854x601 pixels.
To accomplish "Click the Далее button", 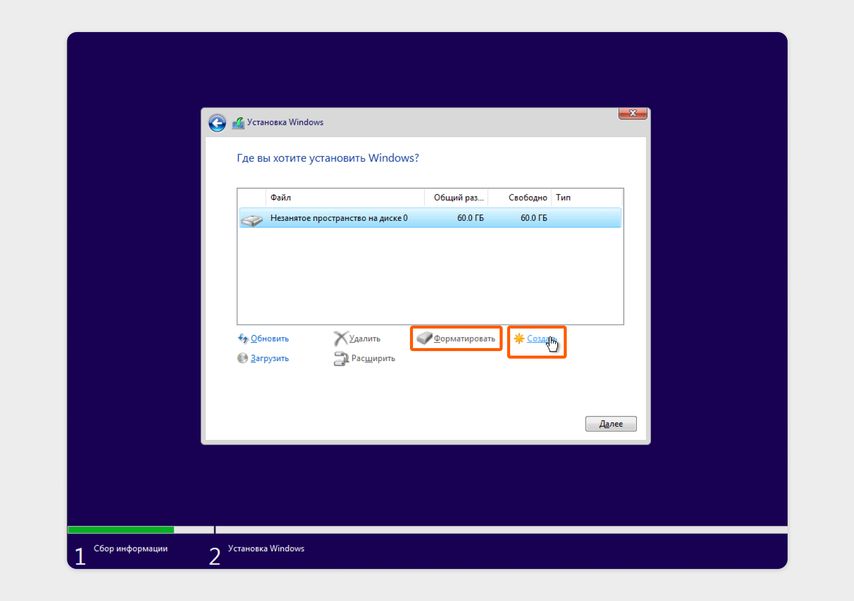I will coord(611,424).
